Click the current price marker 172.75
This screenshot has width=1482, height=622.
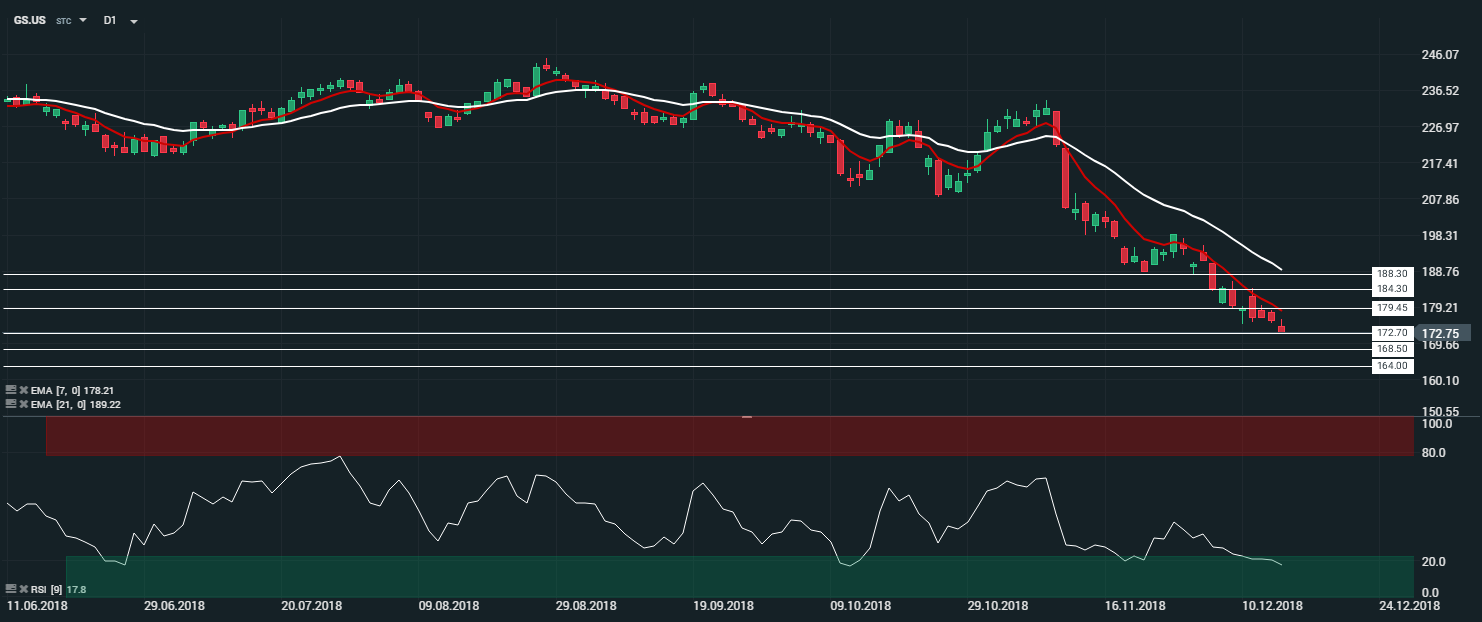[x=1440, y=333]
